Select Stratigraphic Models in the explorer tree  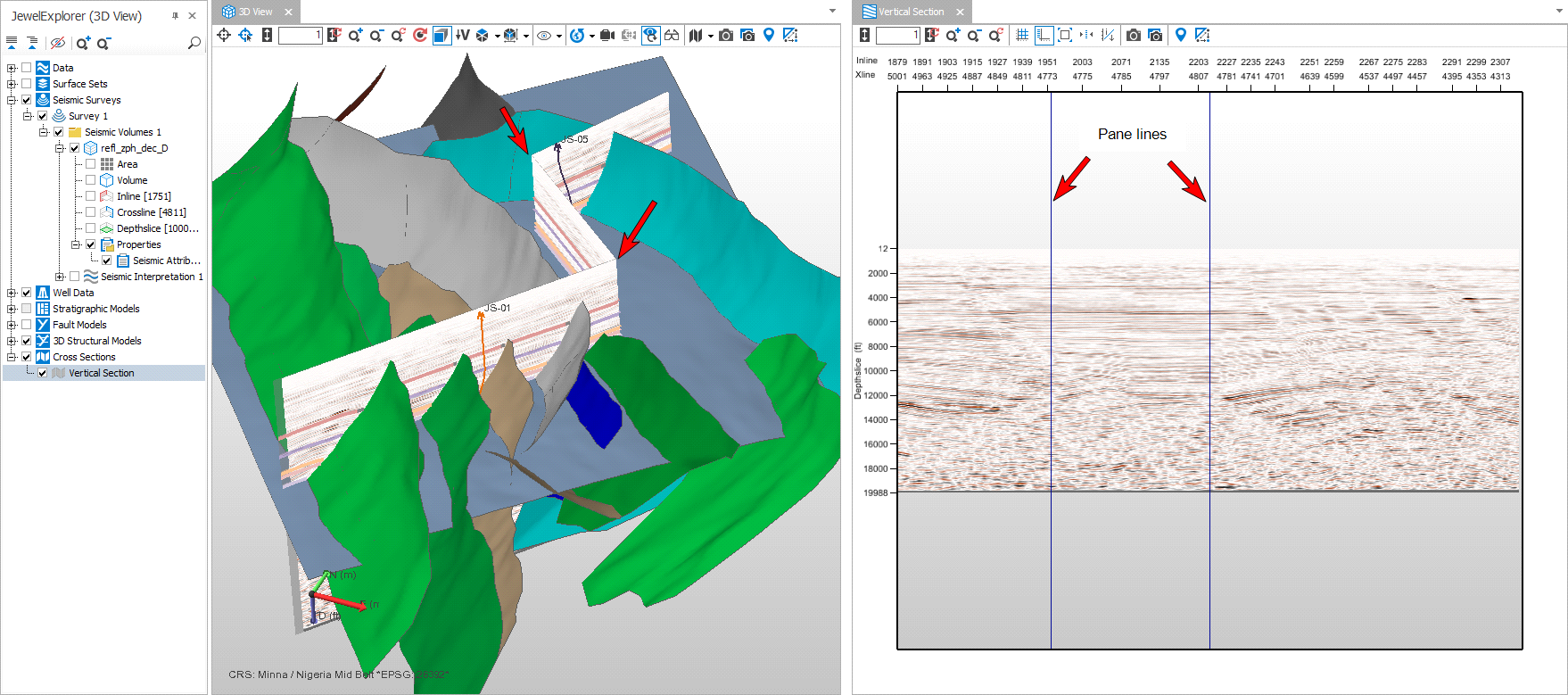point(95,309)
